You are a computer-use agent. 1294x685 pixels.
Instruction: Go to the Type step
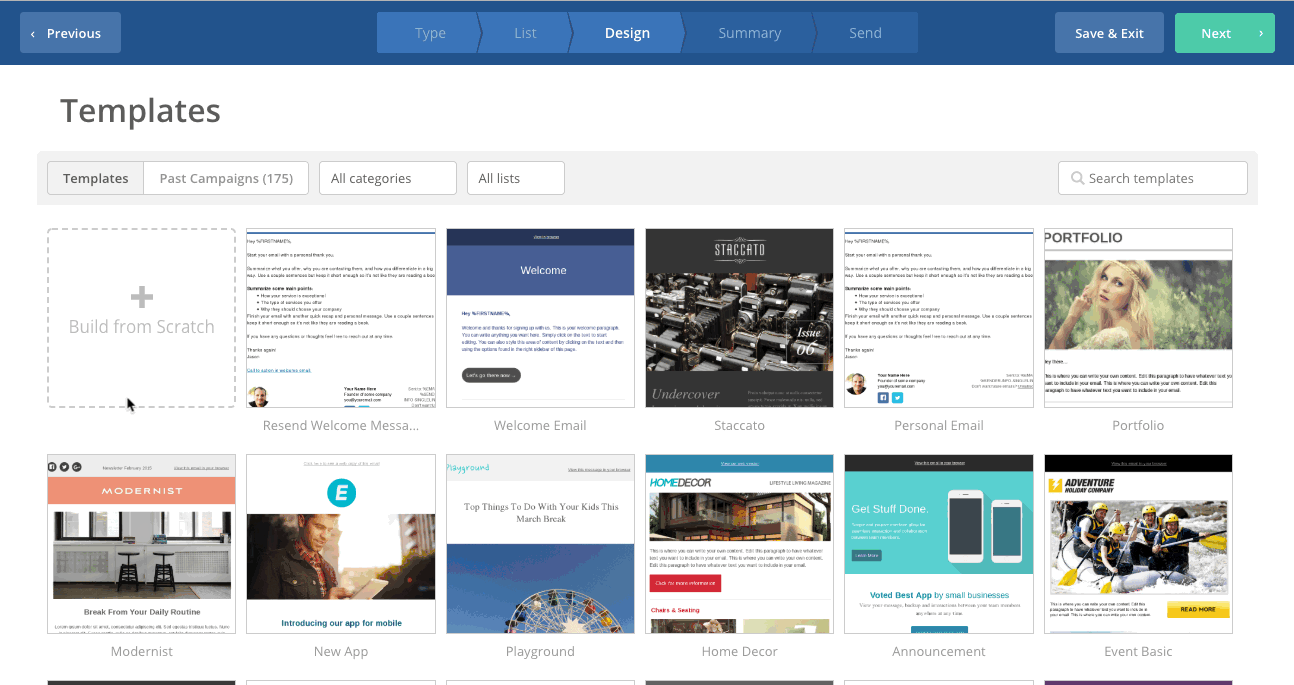pos(430,33)
